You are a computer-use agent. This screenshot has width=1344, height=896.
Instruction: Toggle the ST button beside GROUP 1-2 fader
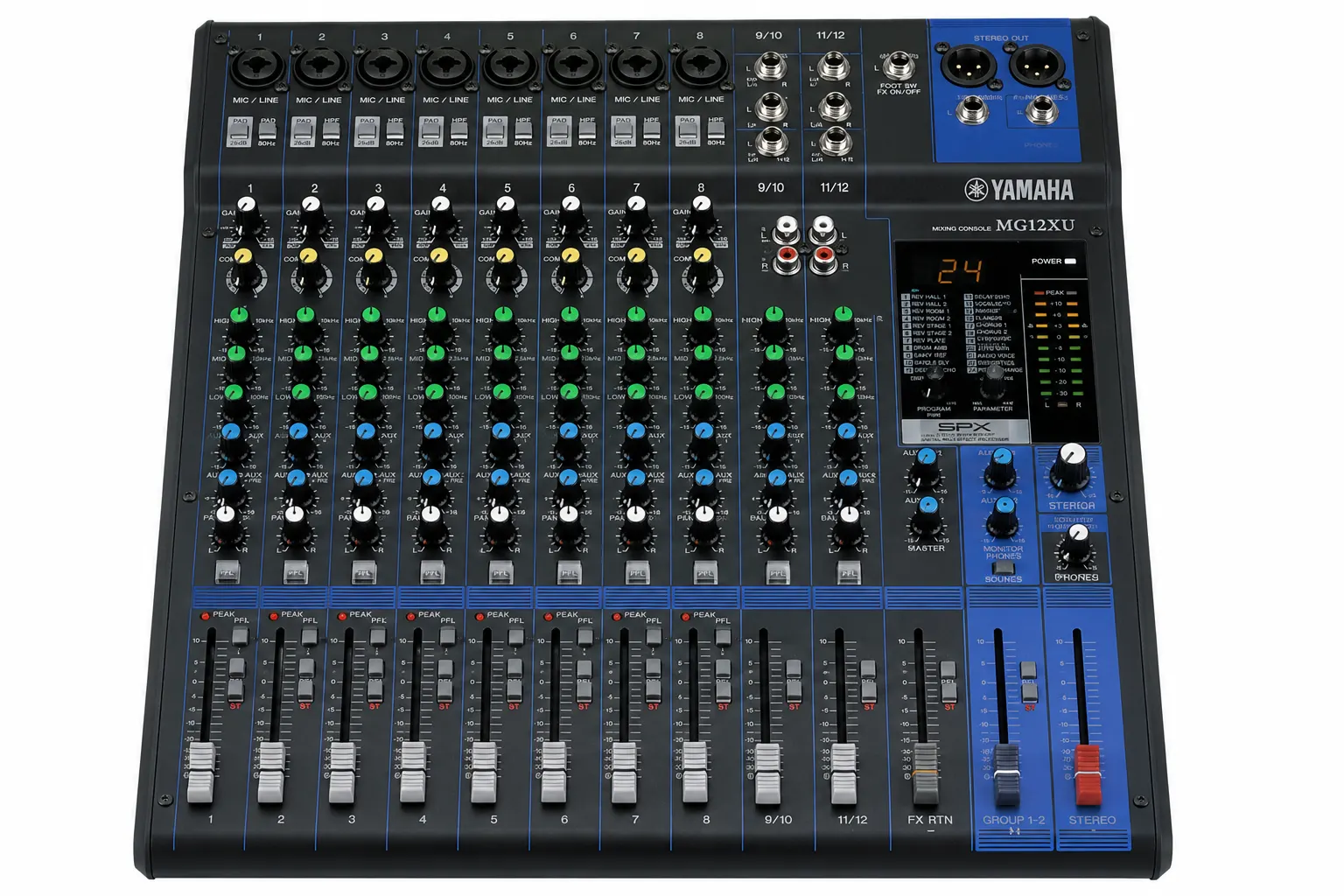click(1029, 694)
